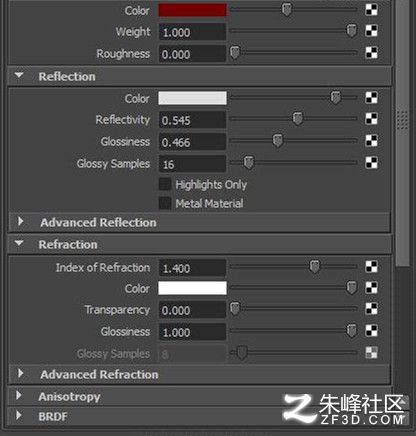Click map button beside diffuse Color
Image resolution: width=416 pixels, height=436 pixels.
371,10
